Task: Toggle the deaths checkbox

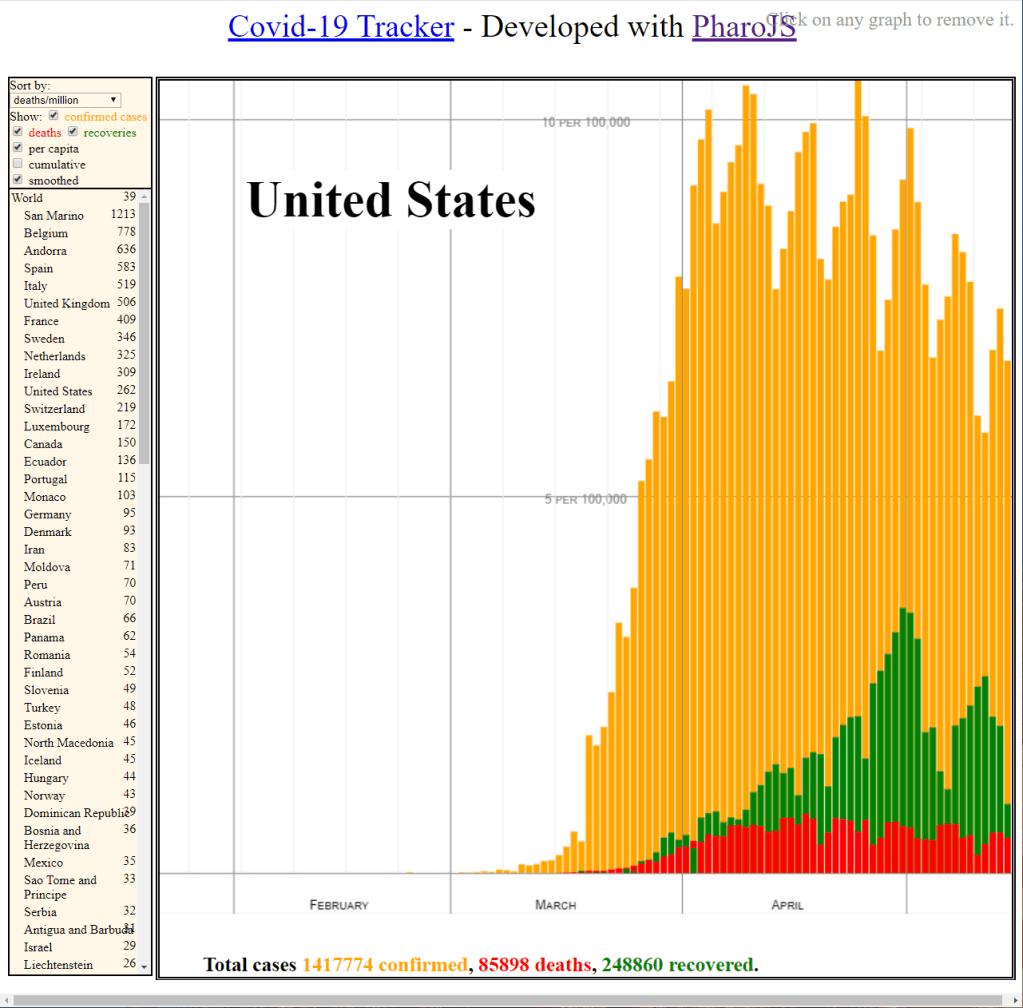Action: click(x=17, y=132)
